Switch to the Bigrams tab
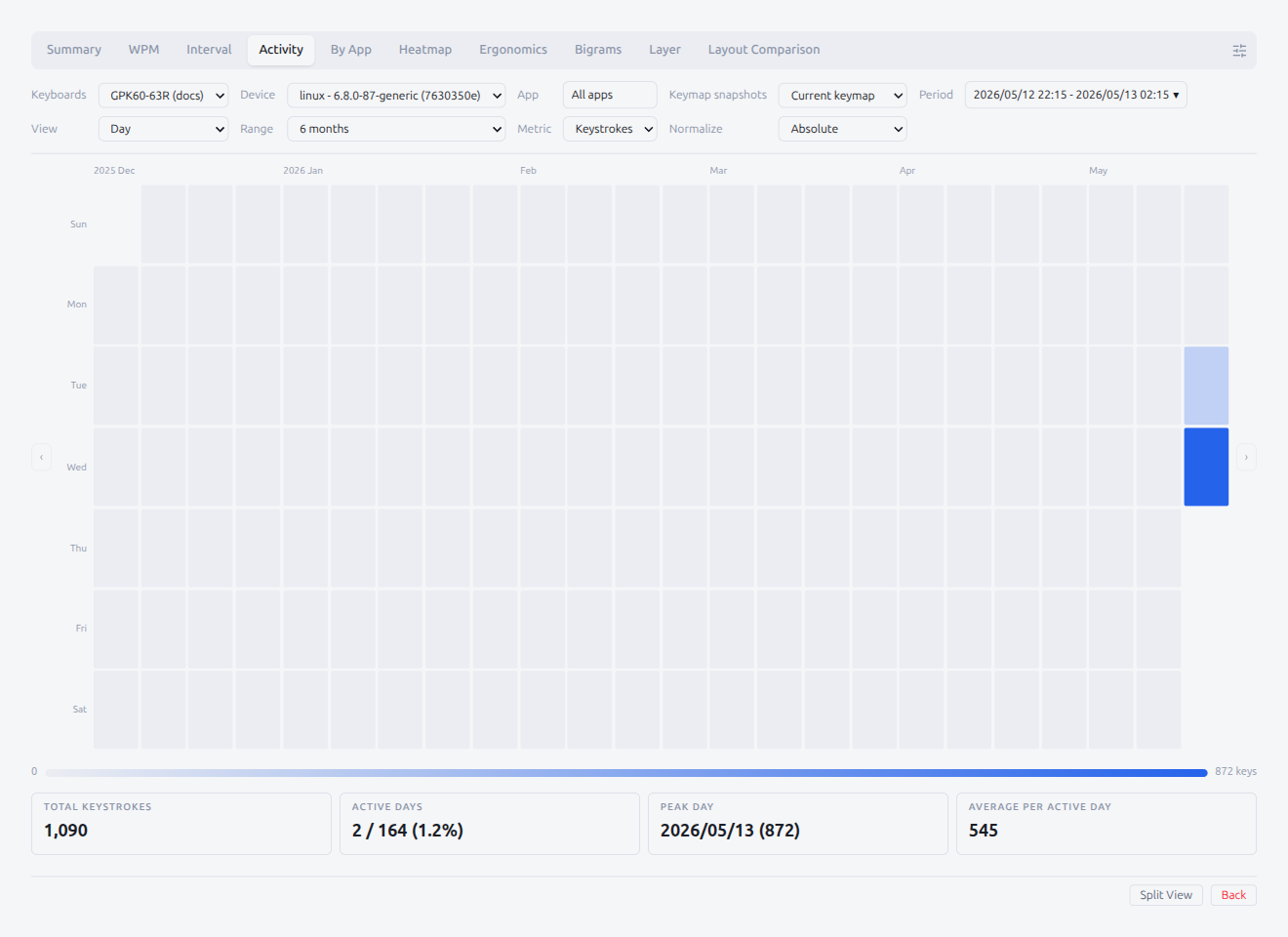The image size is (1288, 937). (598, 50)
